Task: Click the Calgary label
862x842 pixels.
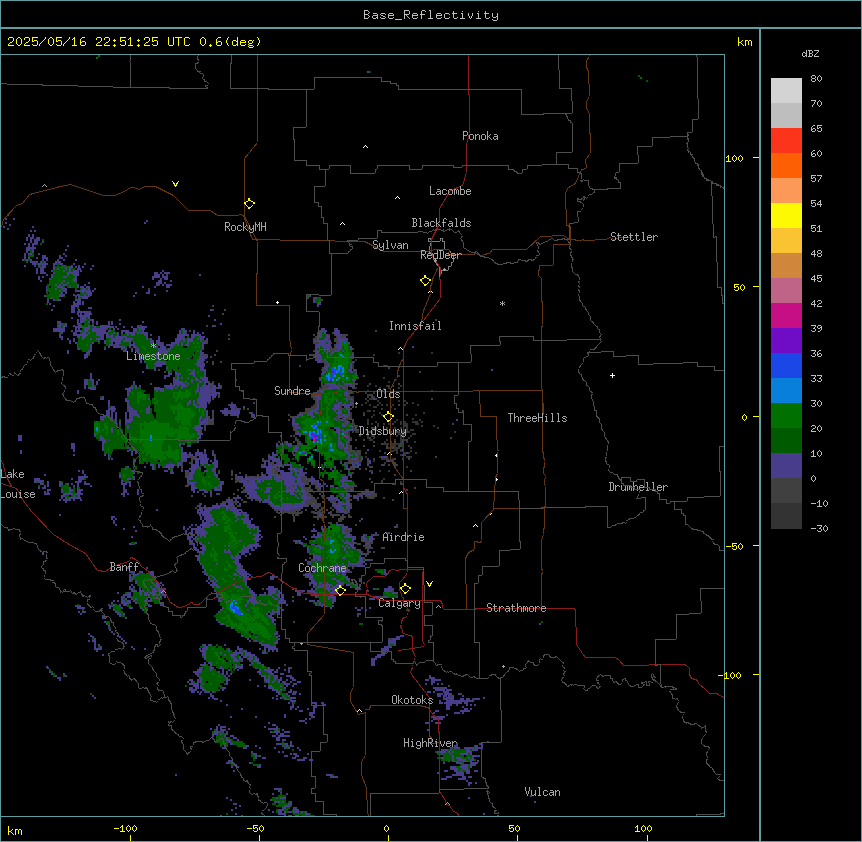Action: click(x=399, y=603)
